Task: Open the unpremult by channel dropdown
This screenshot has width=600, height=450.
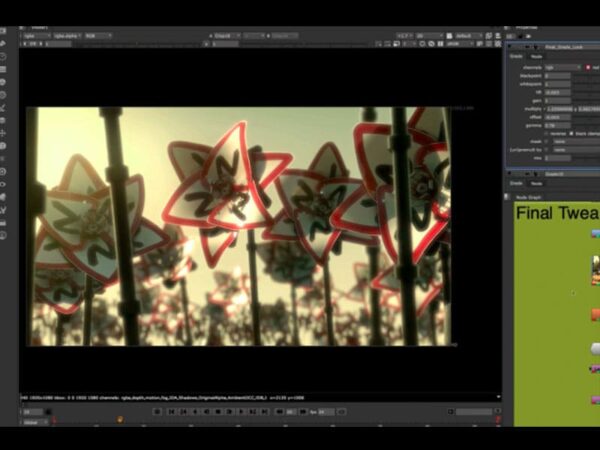Action: tap(576, 150)
